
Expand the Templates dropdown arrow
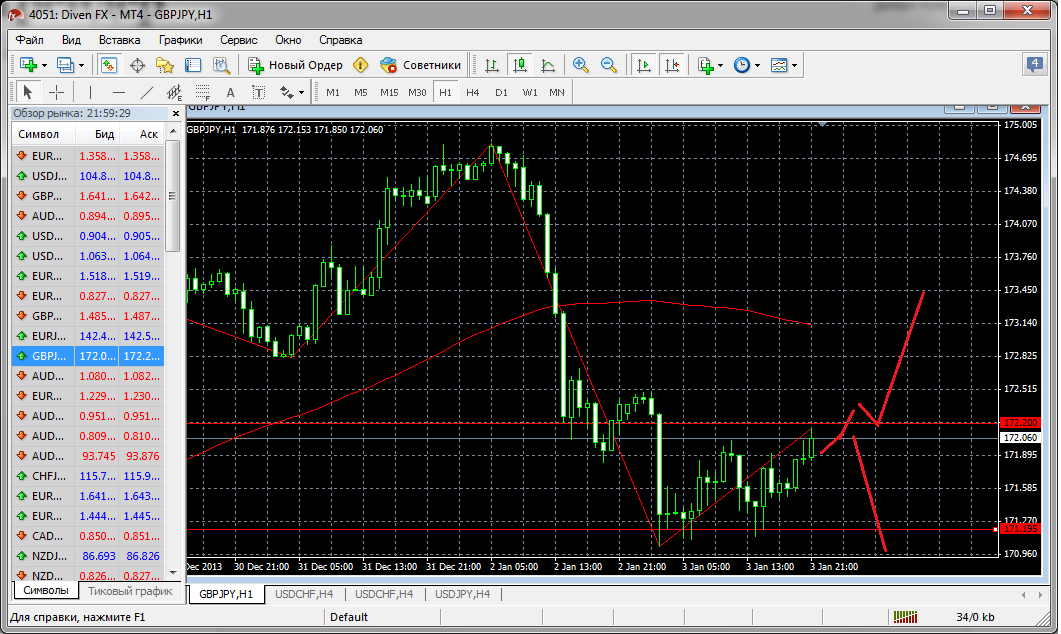point(794,66)
